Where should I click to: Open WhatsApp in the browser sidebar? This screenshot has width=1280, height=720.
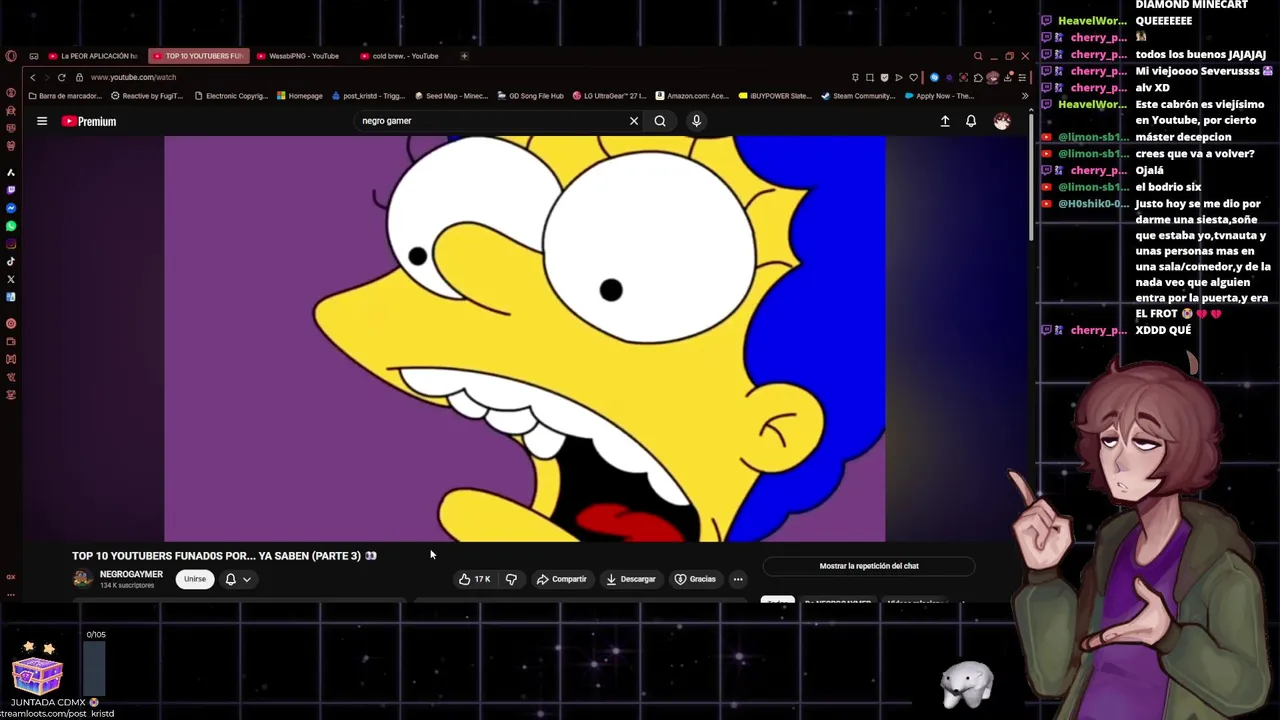click(11, 226)
